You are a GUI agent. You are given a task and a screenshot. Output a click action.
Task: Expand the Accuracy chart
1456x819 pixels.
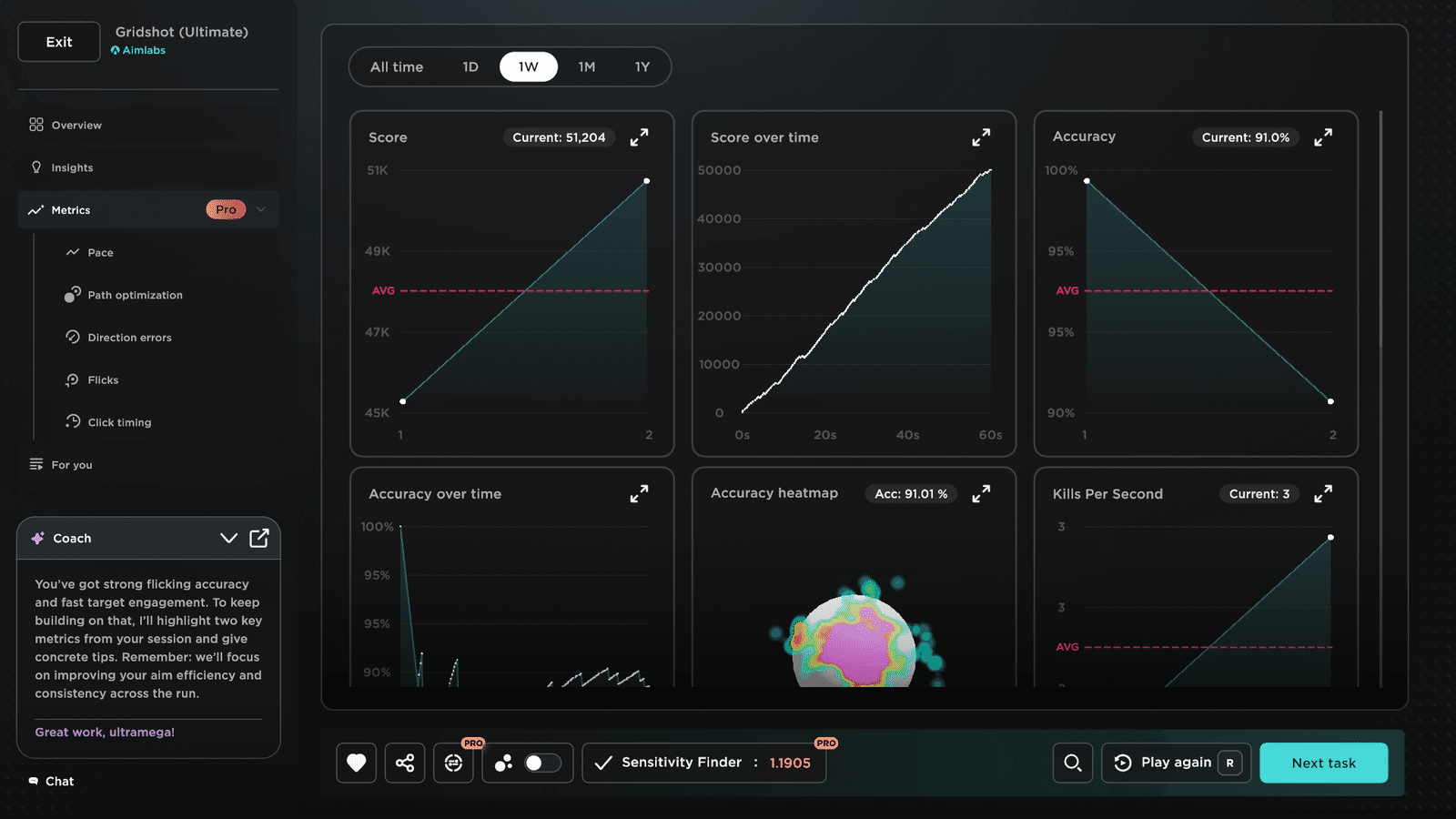[x=1323, y=137]
